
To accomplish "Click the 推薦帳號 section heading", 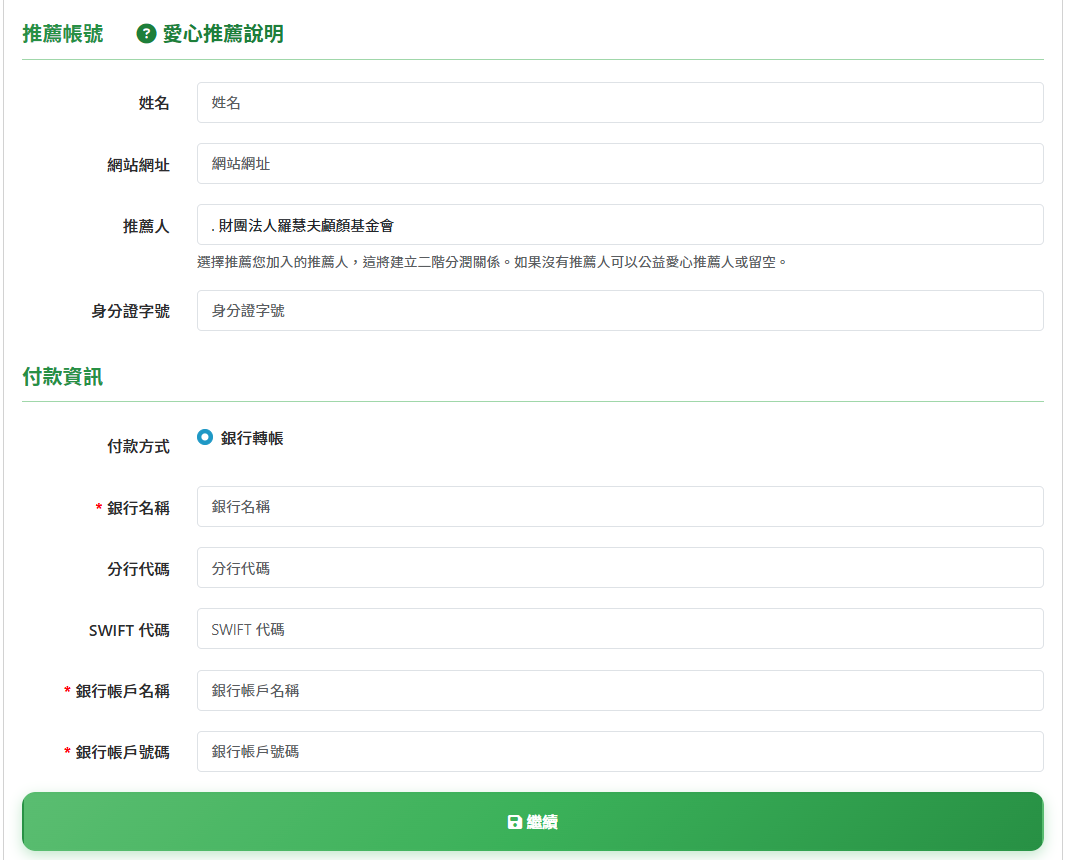I will (63, 34).
